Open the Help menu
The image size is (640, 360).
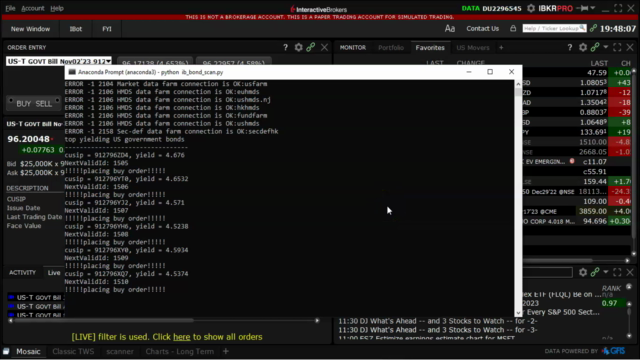coord(57,8)
